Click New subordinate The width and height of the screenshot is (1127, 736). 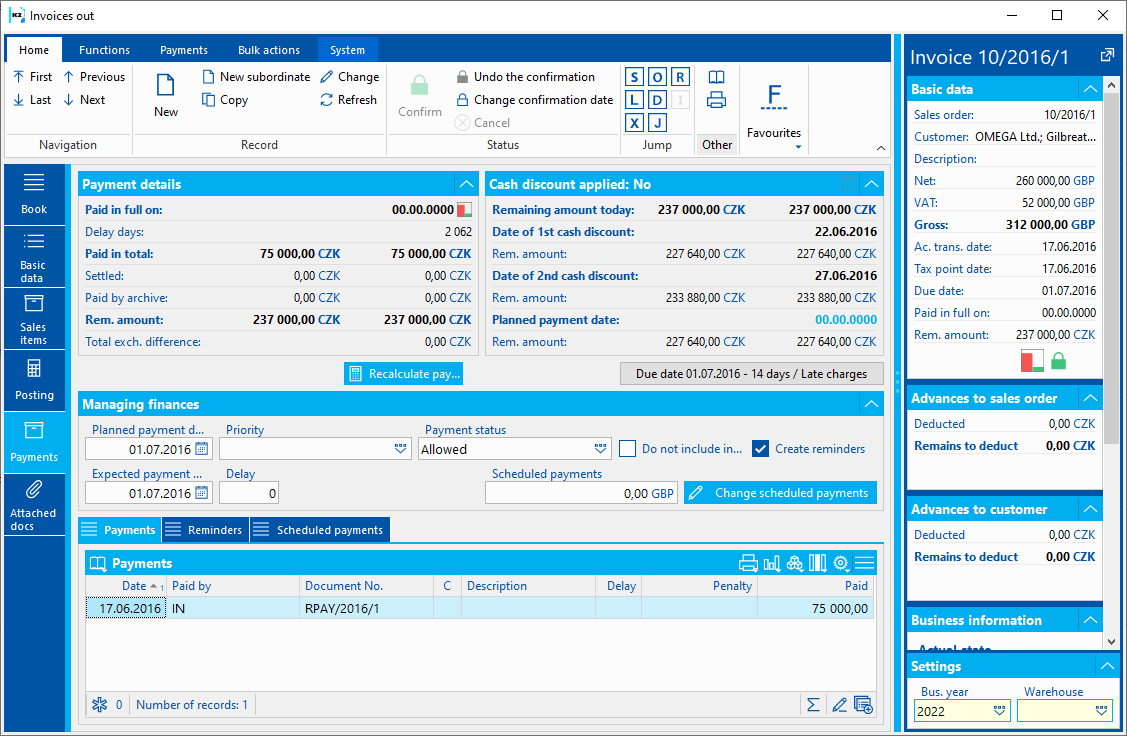[256, 77]
